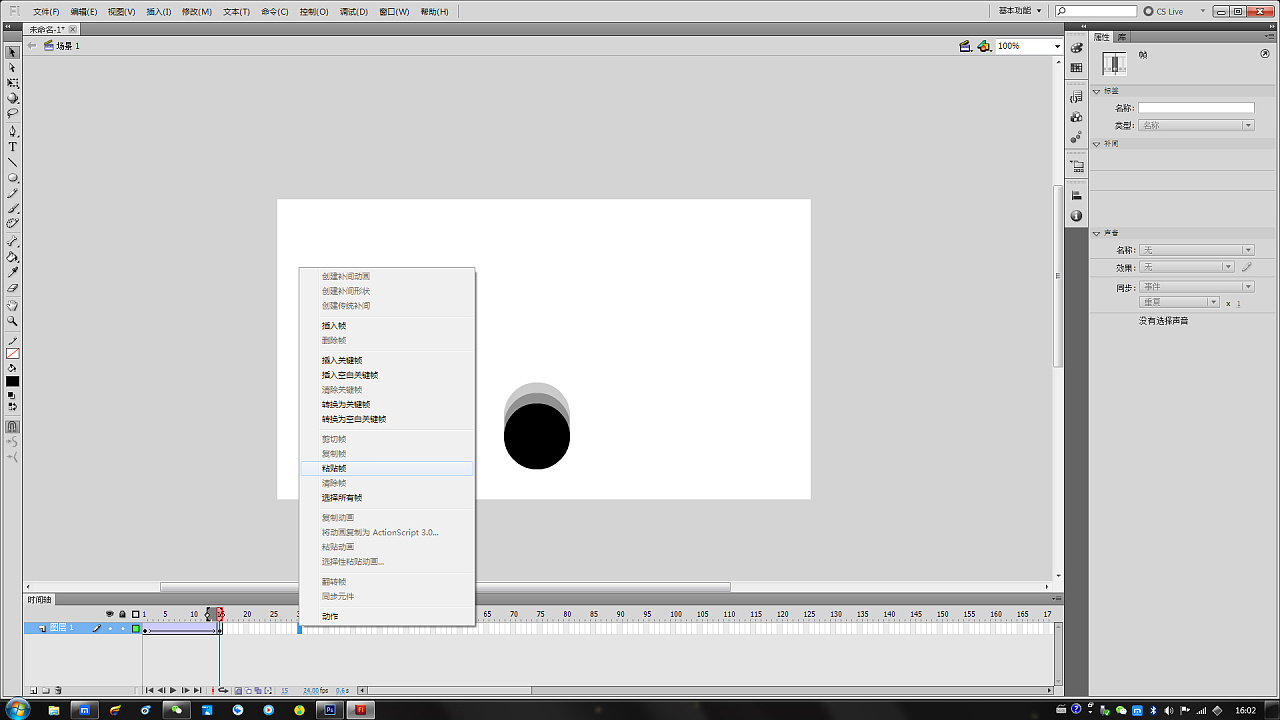Choose 粘贴帧 from the context menu
1280x720 pixels.
pos(334,468)
